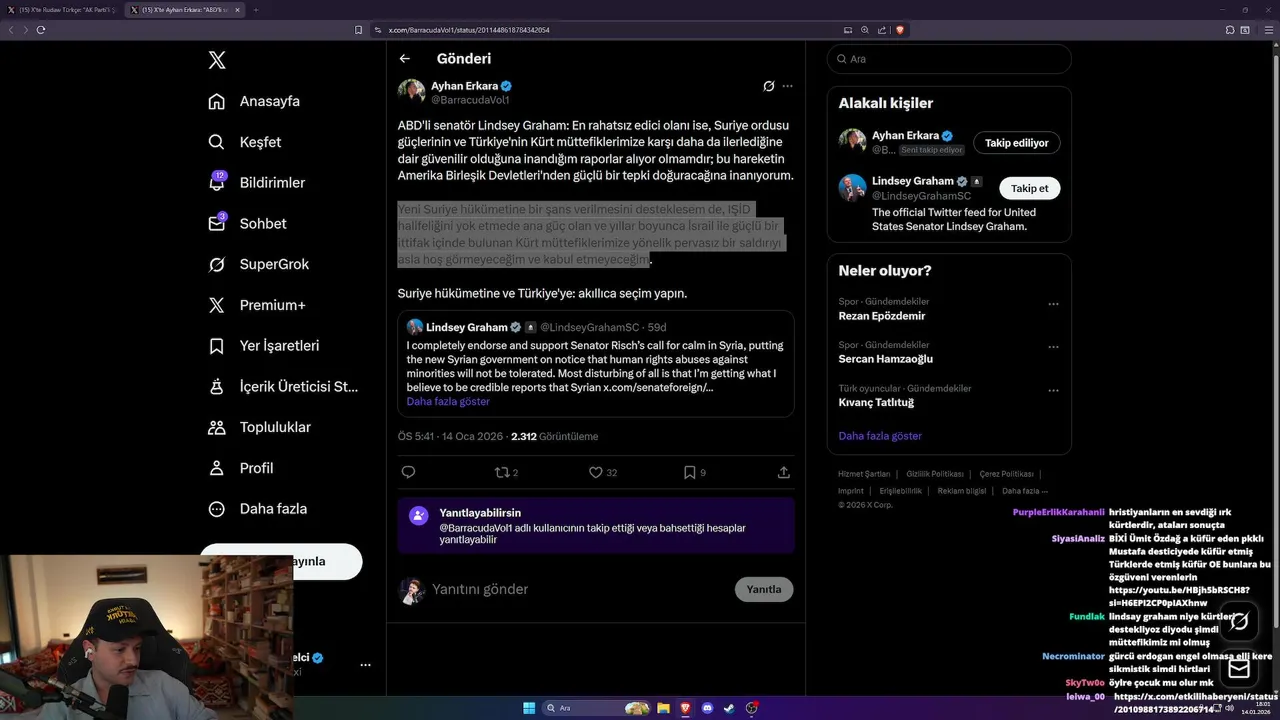Open Sercan Hamzaoğlu trending topic
The height and width of the screenshot is (720, 1280).
coord(886,359)
